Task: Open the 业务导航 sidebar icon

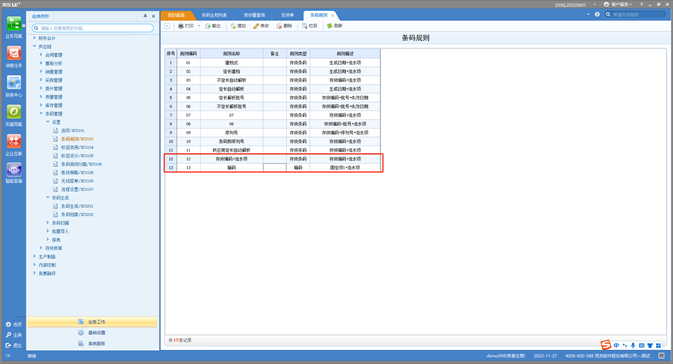Action: coord(14,24)
